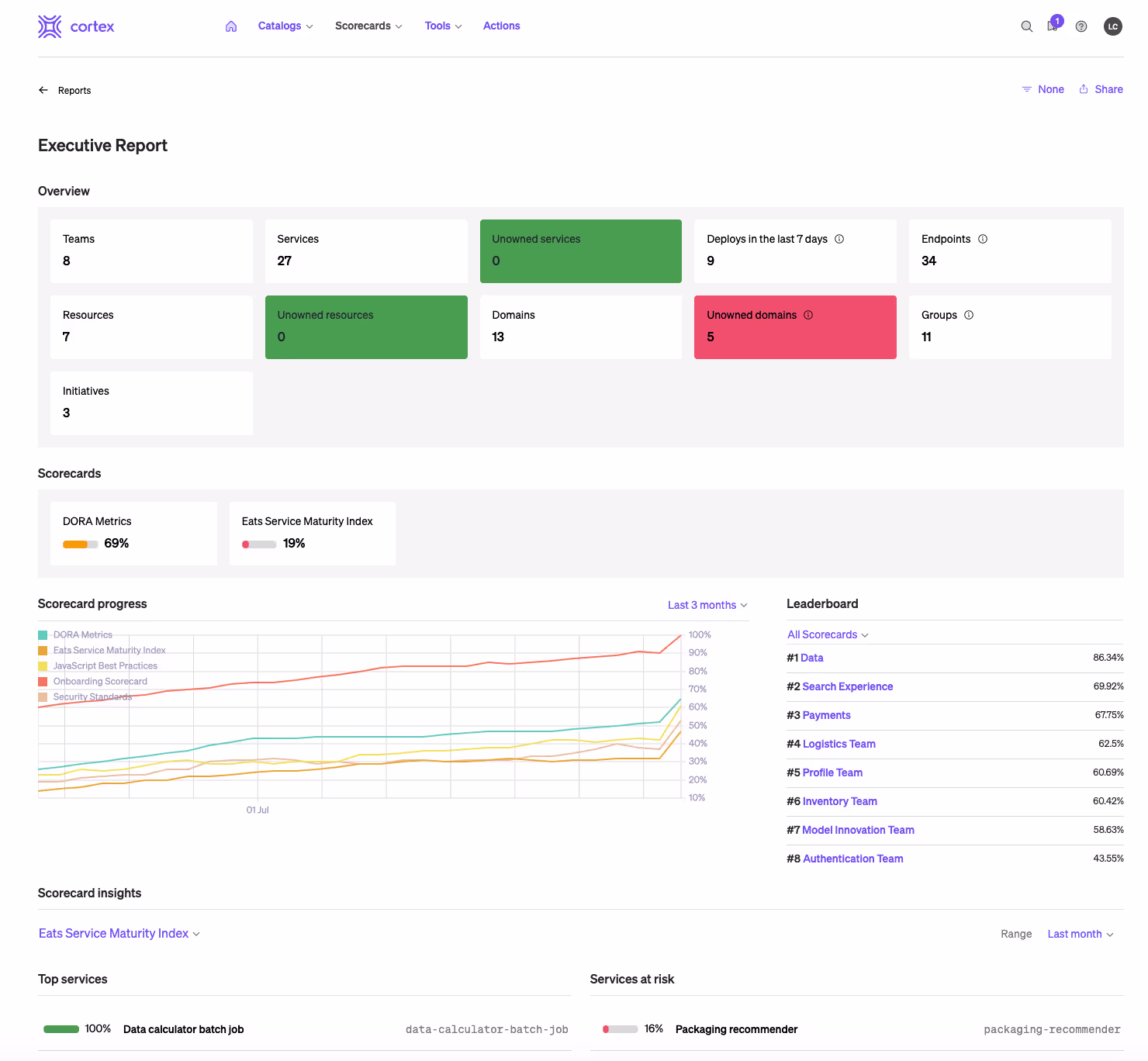This screenshot has width=1148, height=1061.
Task: Open the search magnifier icon
Action: pos(1026,26)
